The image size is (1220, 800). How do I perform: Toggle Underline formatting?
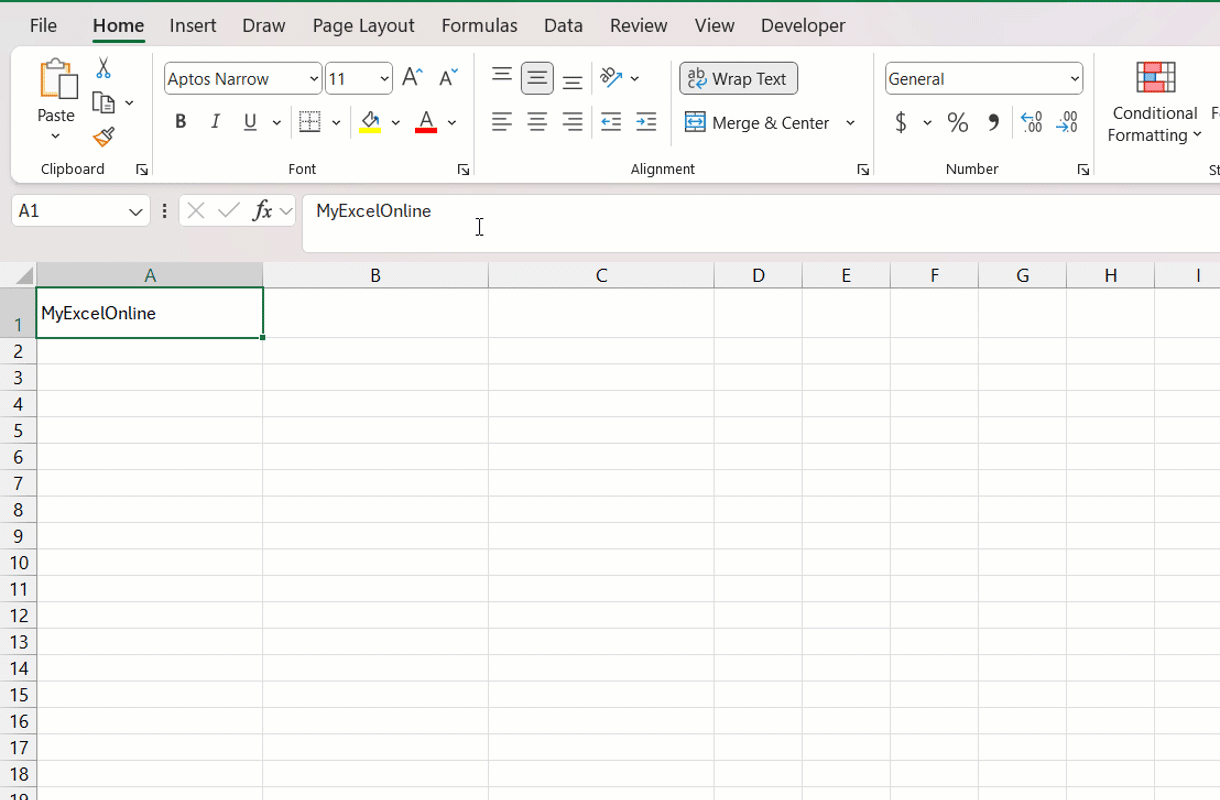(250, 122)
